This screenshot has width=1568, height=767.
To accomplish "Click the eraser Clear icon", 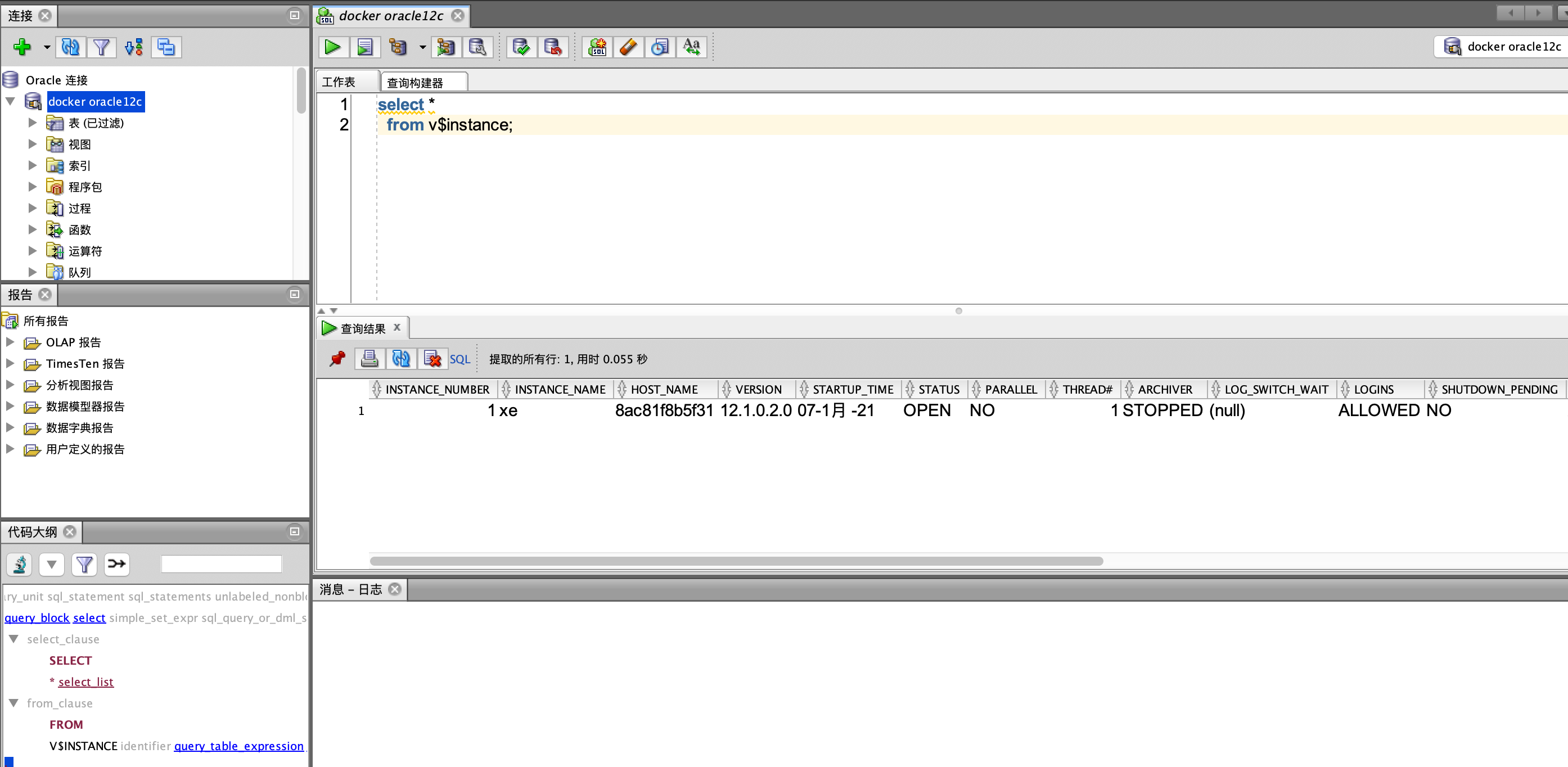I will pos(628,47).
